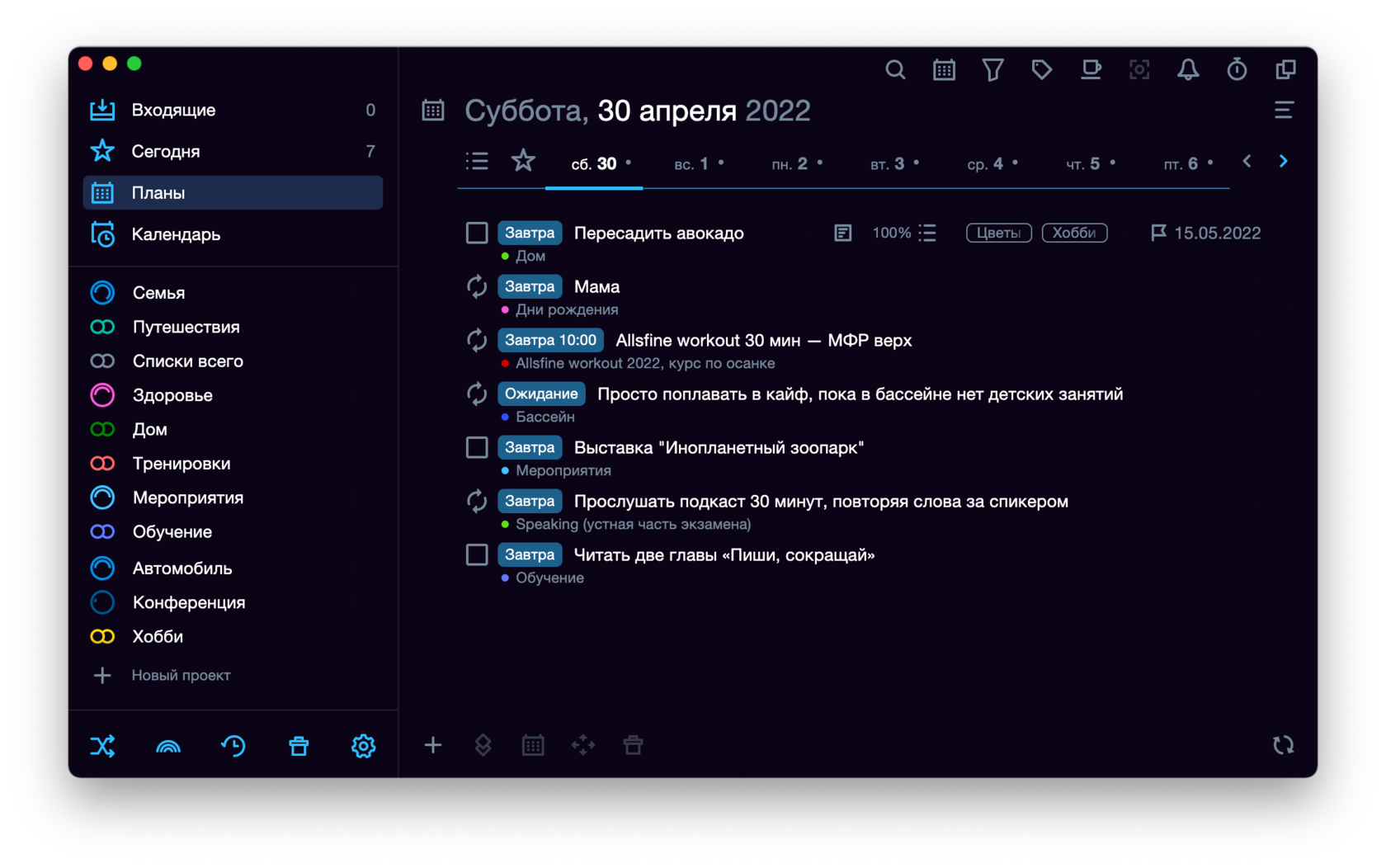Add a new task with plus icon
Viewport: 1386px width, 868px height.
pos(433,745)
